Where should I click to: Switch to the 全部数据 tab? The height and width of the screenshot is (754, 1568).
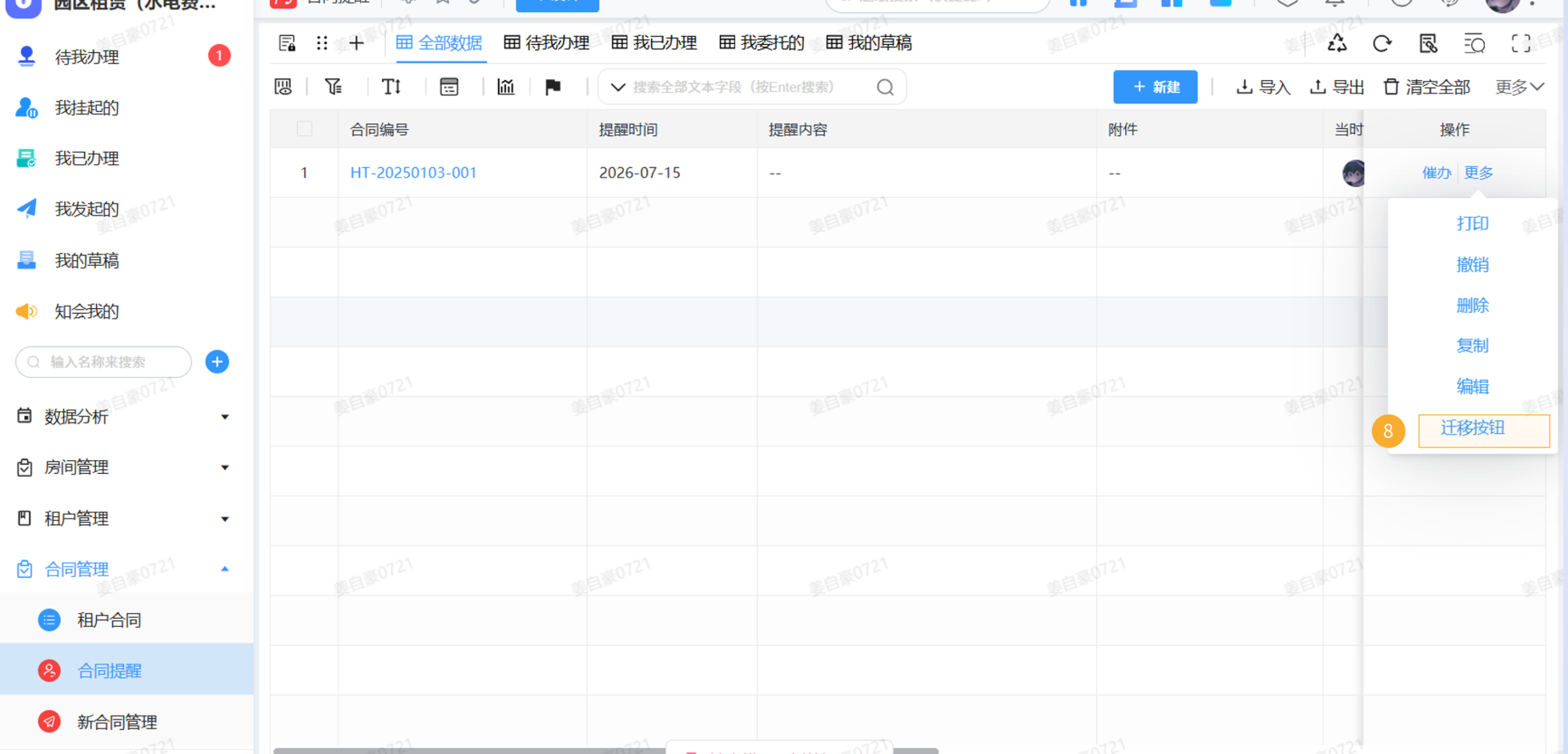[x=440, y=43]
